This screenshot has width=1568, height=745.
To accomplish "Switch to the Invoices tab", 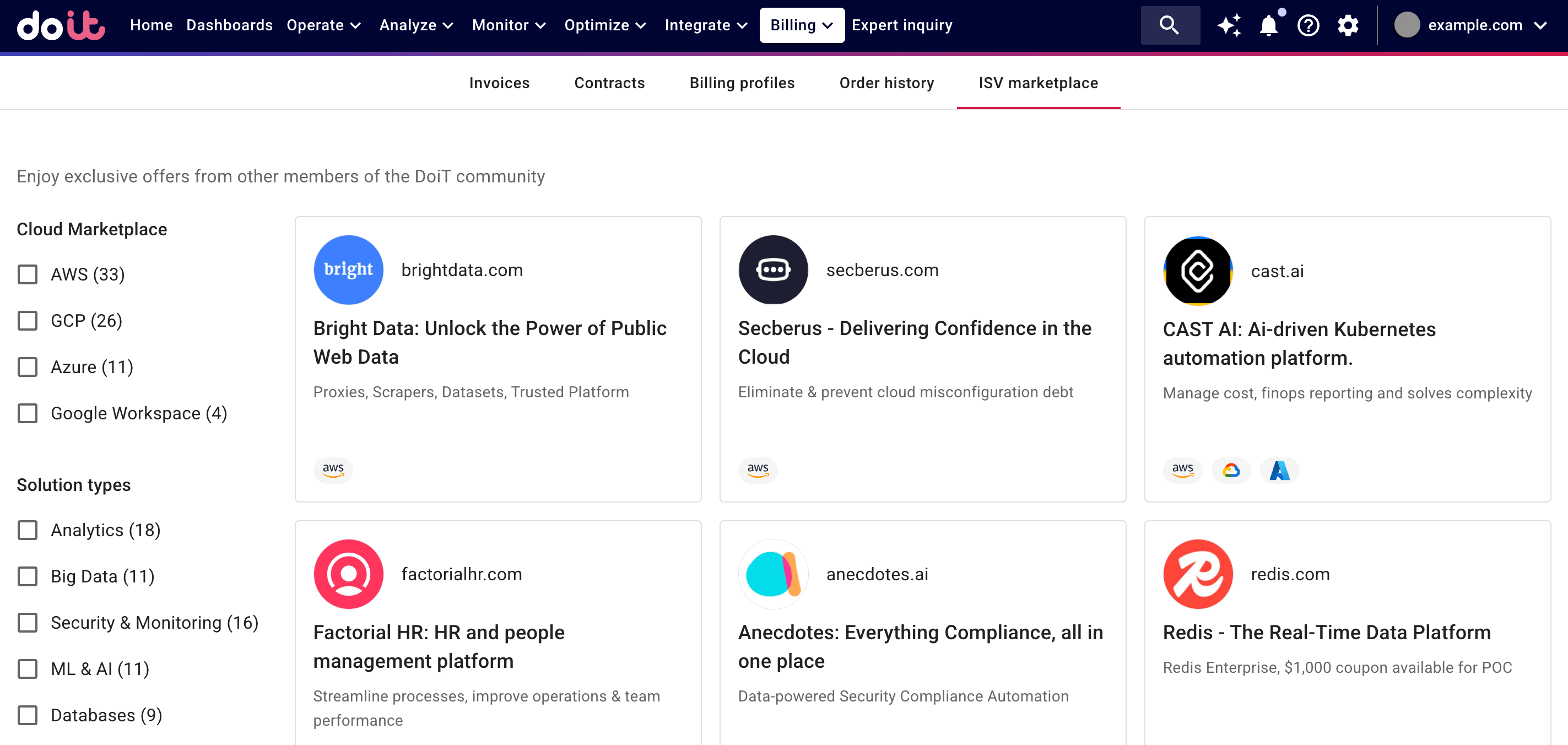I will coord(499,83).
